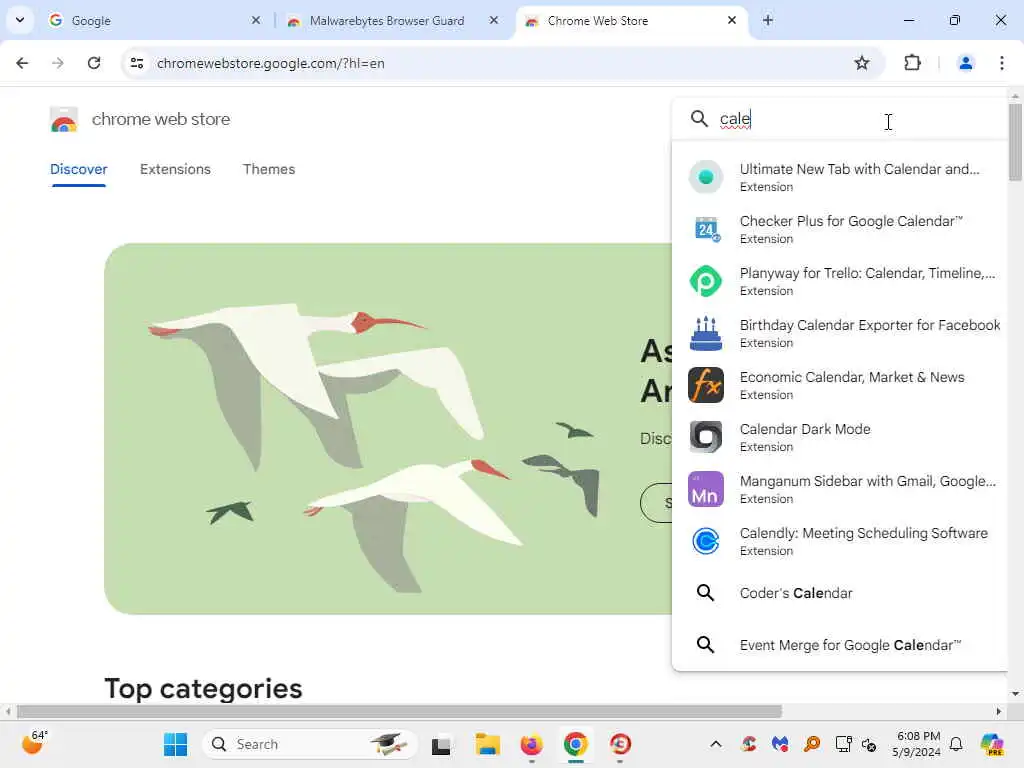Open the Extensions tab in store
The height and width of the screenshot is (768, 1024).
coord(175,169)
